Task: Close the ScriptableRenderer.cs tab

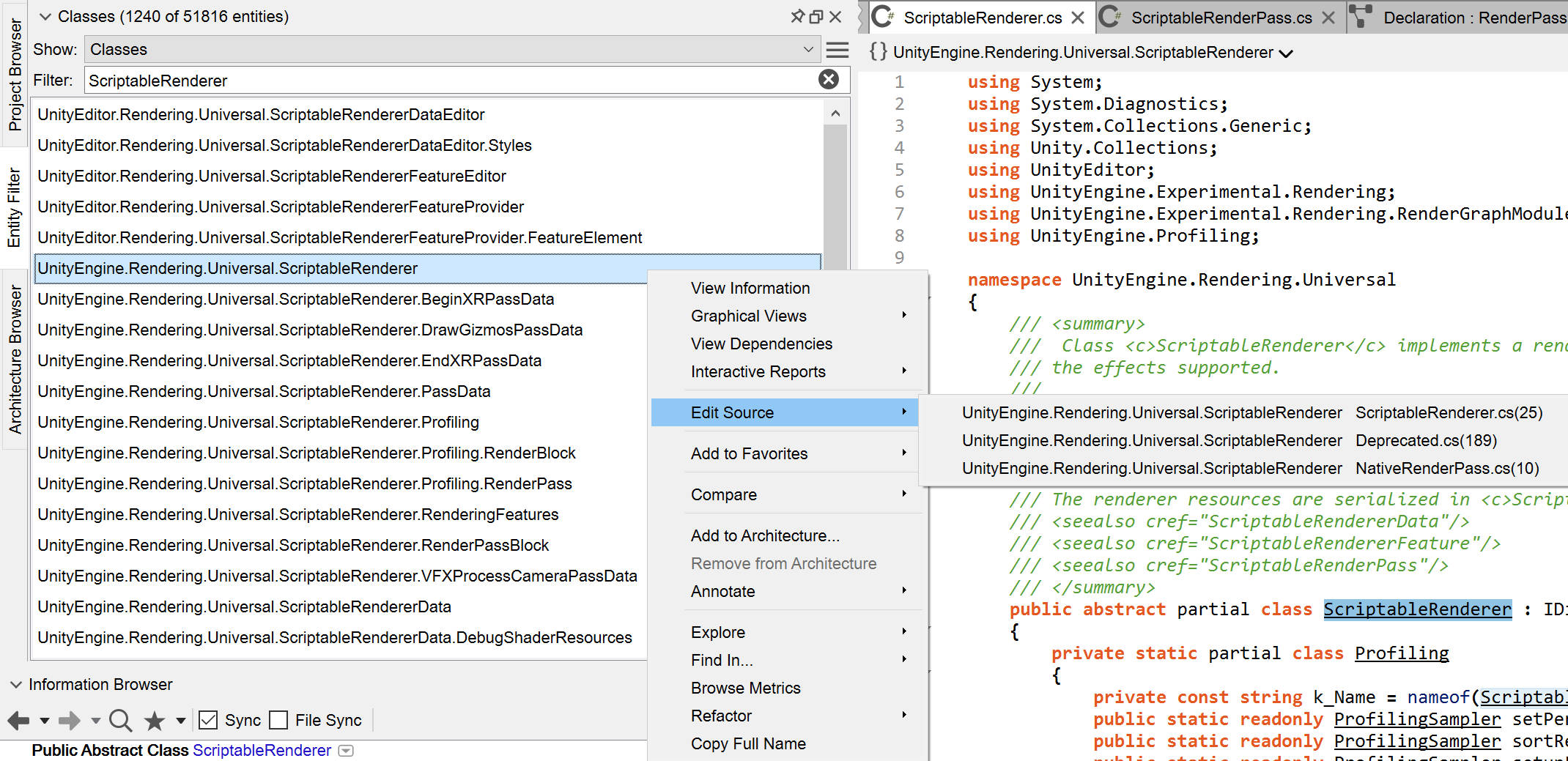Action: click(x=1078, y=18)
